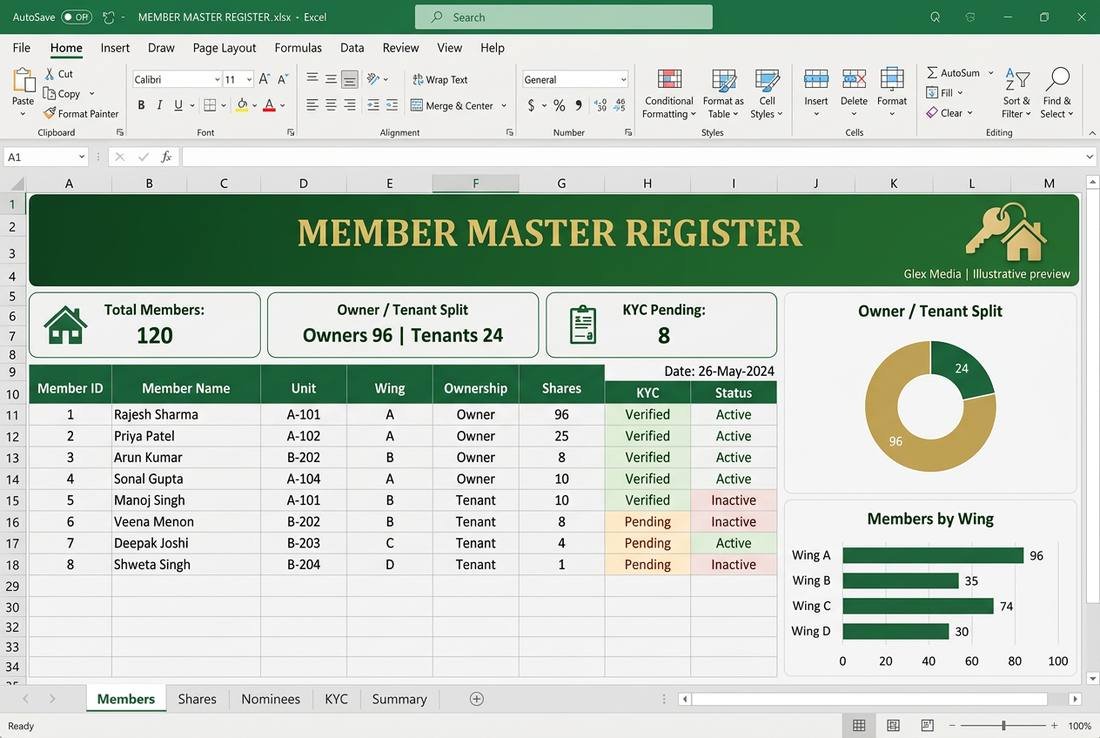
Task: Click the Increase Decimal icon
Action: point(601,105)
